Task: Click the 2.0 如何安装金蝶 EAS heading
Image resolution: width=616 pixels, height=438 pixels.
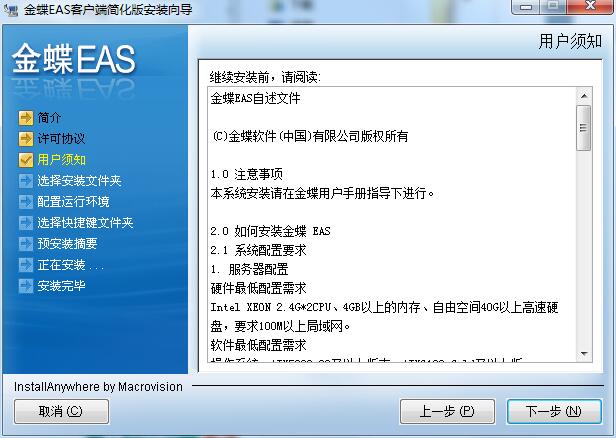Action: click(270, 231)
